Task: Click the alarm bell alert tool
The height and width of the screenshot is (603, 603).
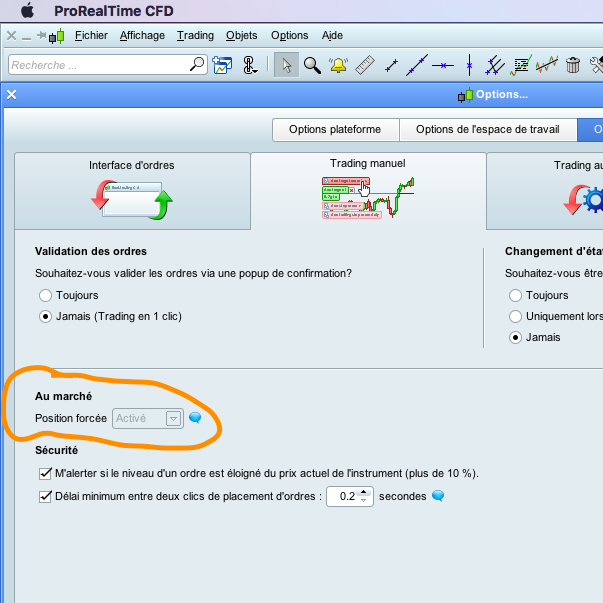Action: [338, 65]
